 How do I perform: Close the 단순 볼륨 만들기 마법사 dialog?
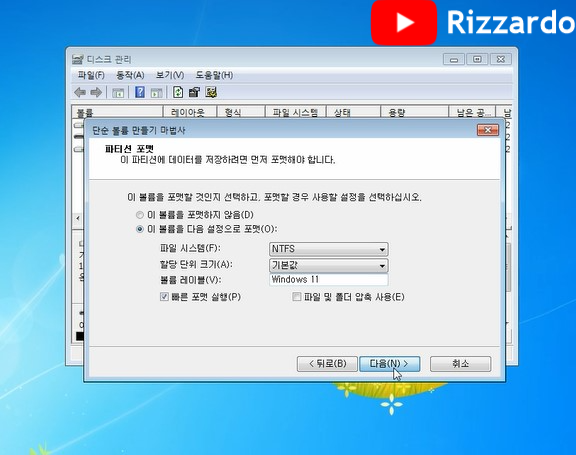tap(488, 130)
